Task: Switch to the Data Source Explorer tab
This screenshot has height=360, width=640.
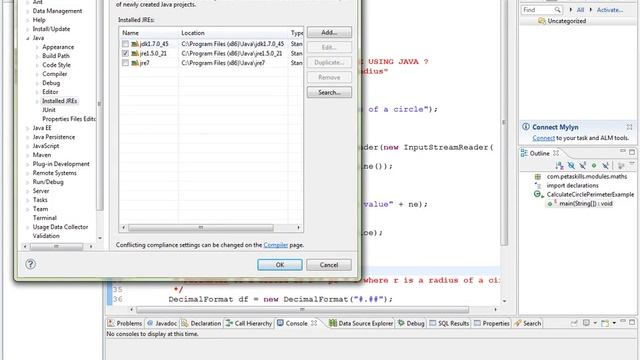Action: coord(361,323)
